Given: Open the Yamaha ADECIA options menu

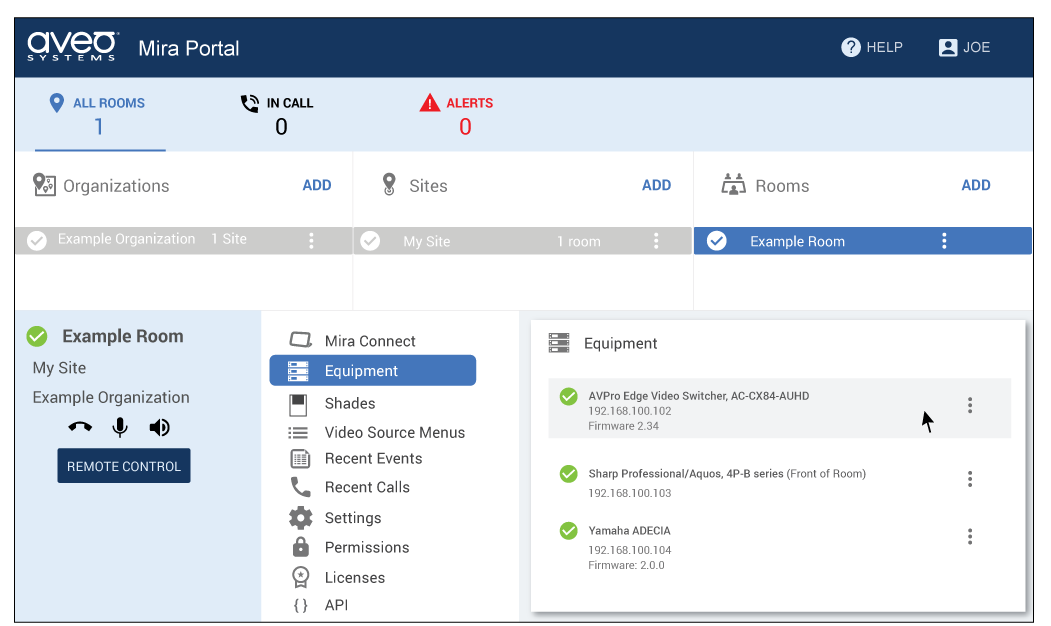Looking at the screenshot, I should 969,537.
